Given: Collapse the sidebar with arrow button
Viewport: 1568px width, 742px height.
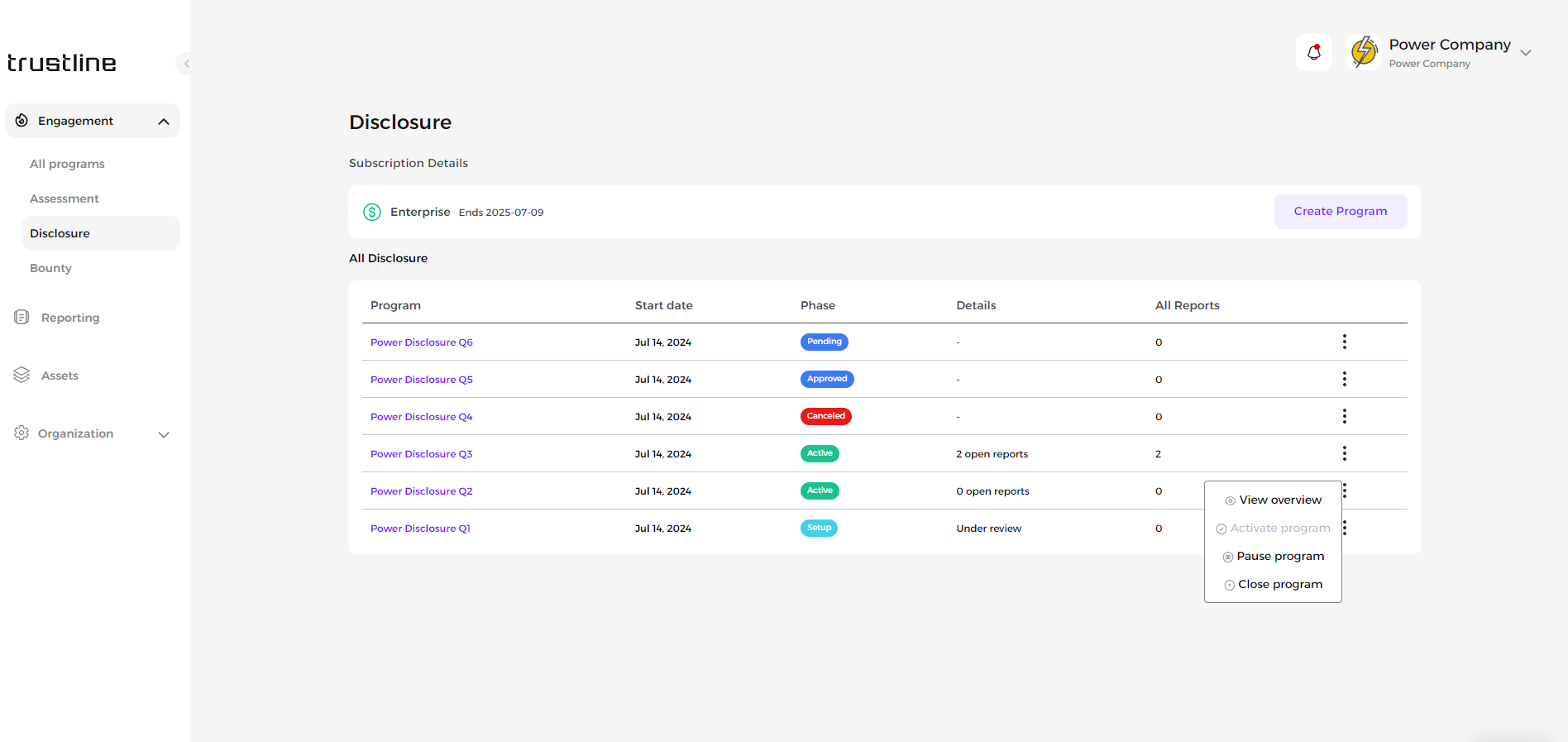Looking at the screenshot, I should [x=186, y=64].
